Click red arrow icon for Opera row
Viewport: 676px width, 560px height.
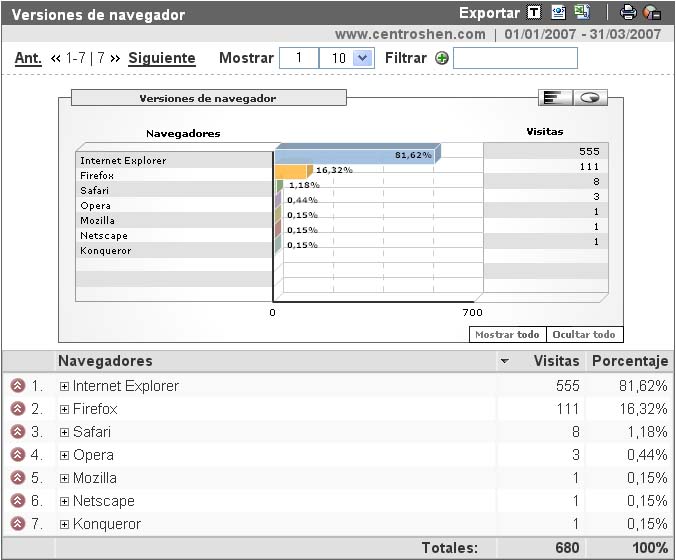point(18,454)
